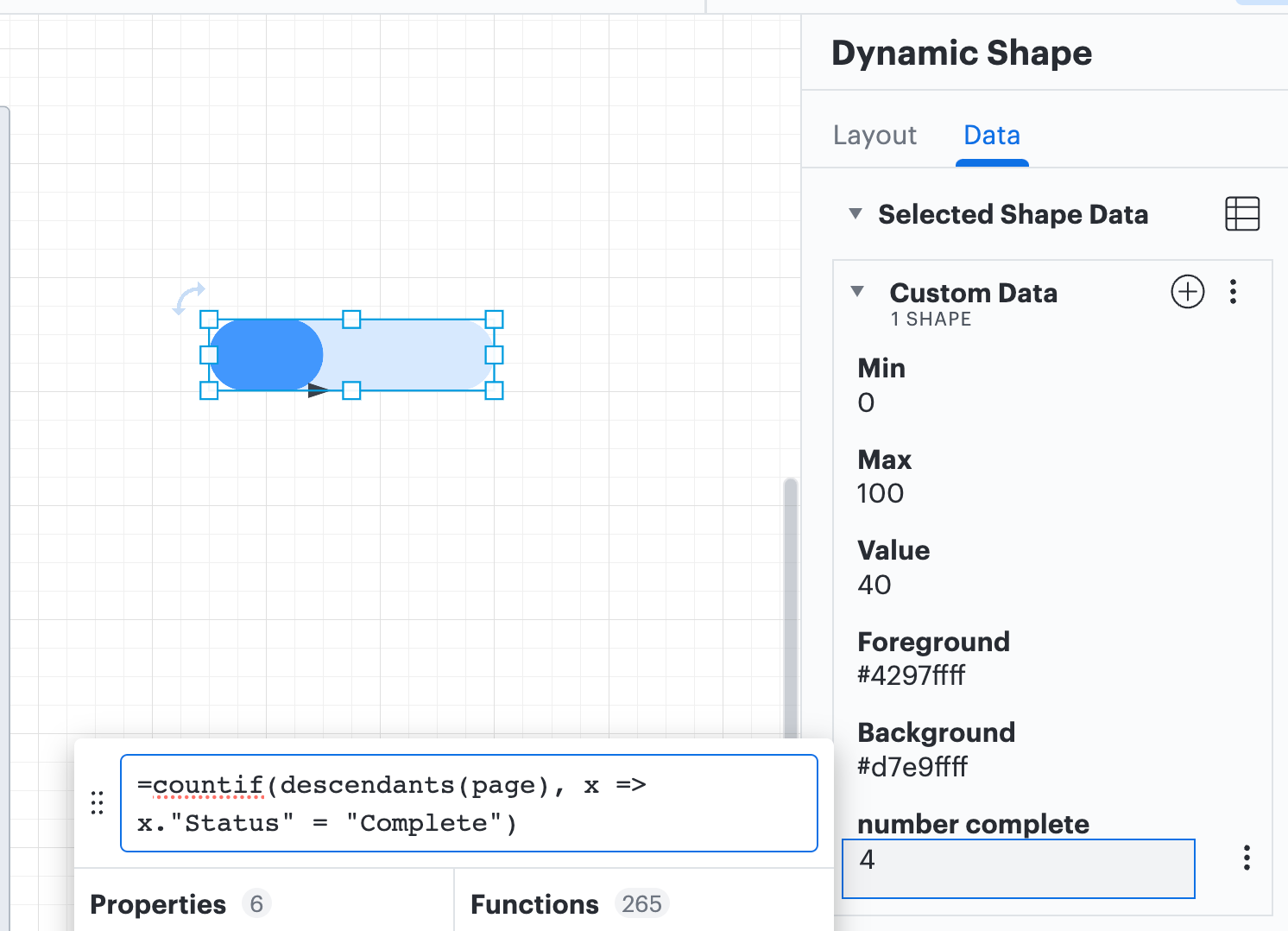Click the Background color value #d7e9ffff
This screenshot has height=931, width=1288.
click(912, 767)
